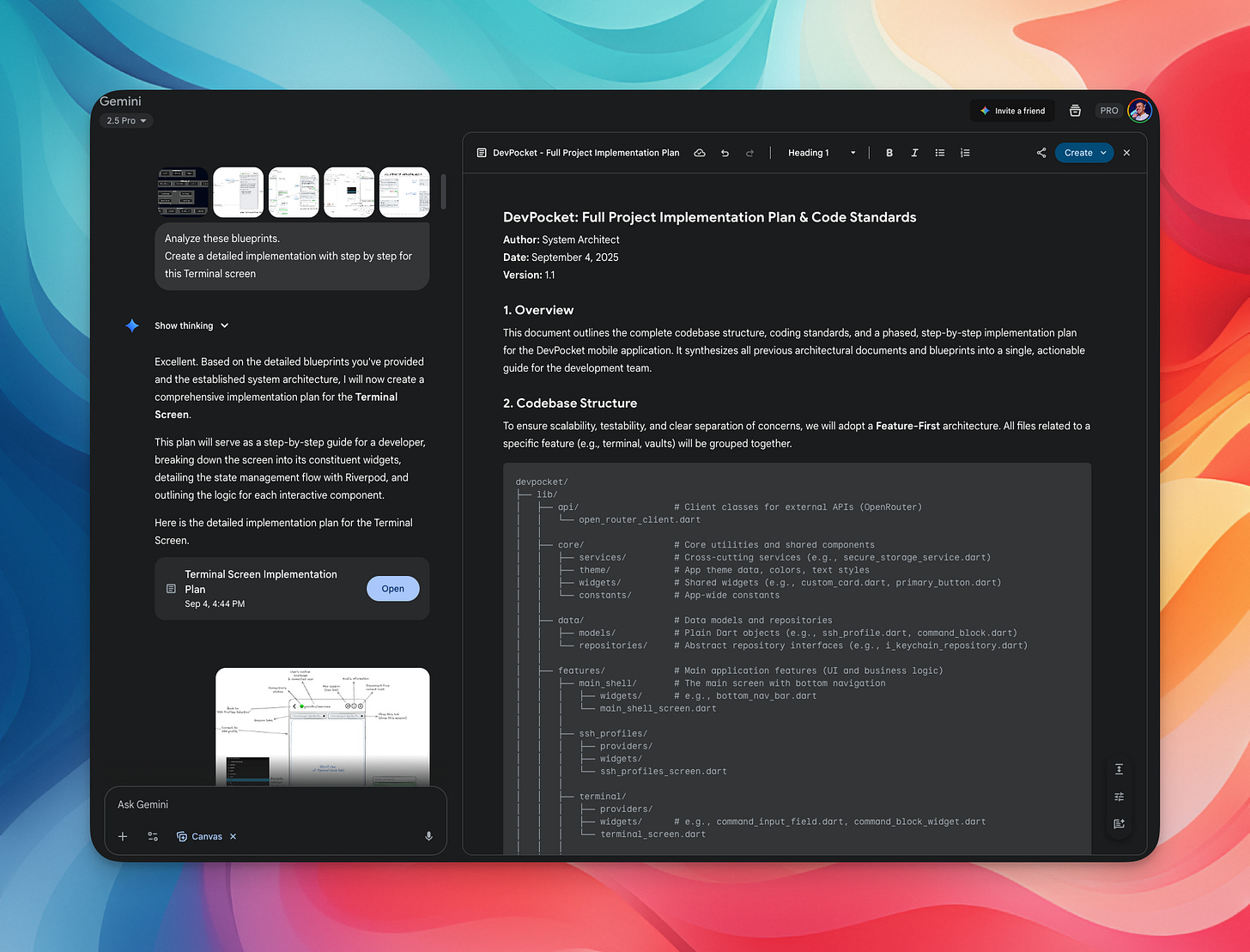
Task: Click the document main heading DevPocket
Action: 709,217
